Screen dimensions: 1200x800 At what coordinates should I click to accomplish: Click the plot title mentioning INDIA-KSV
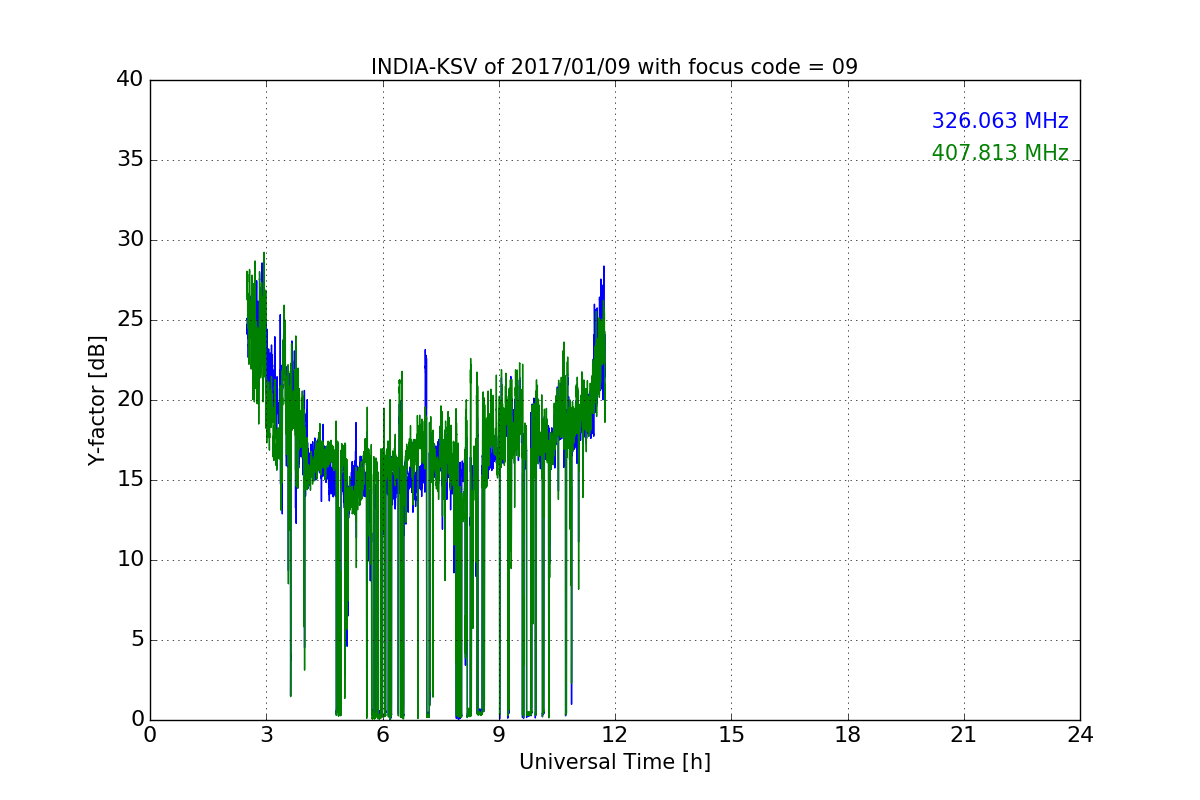tap(614, 67)
